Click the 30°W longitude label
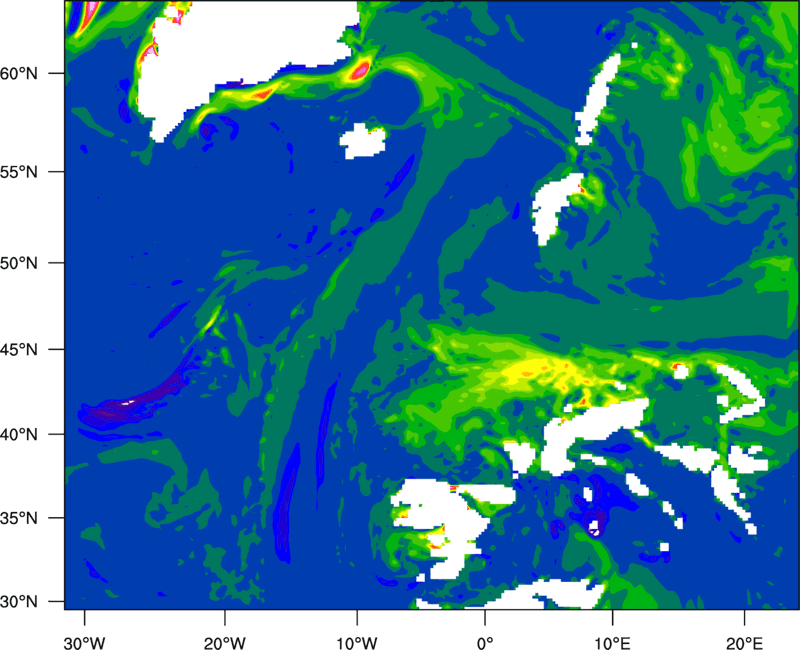This screenshot has width=800, height=650. click(84, 643)
